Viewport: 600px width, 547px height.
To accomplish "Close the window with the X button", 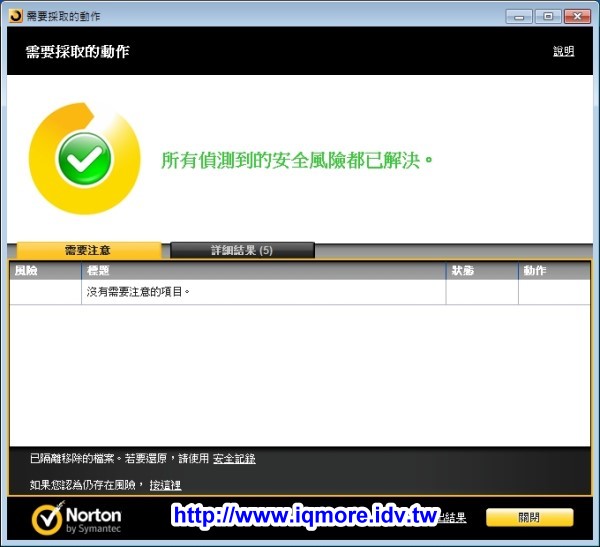I will 577,16.
